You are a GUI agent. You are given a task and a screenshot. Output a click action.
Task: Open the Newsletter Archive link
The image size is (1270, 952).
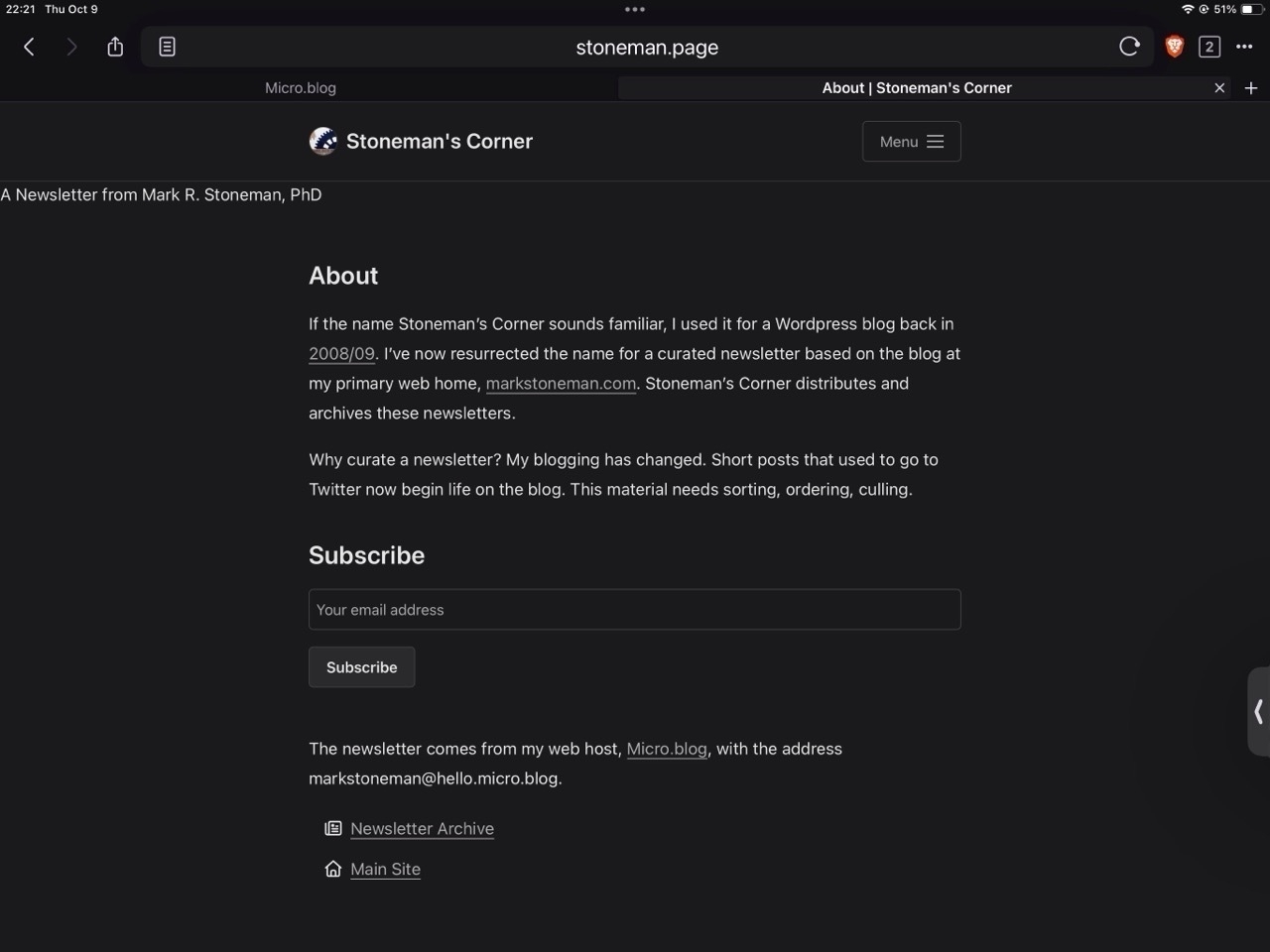point(422,829)
